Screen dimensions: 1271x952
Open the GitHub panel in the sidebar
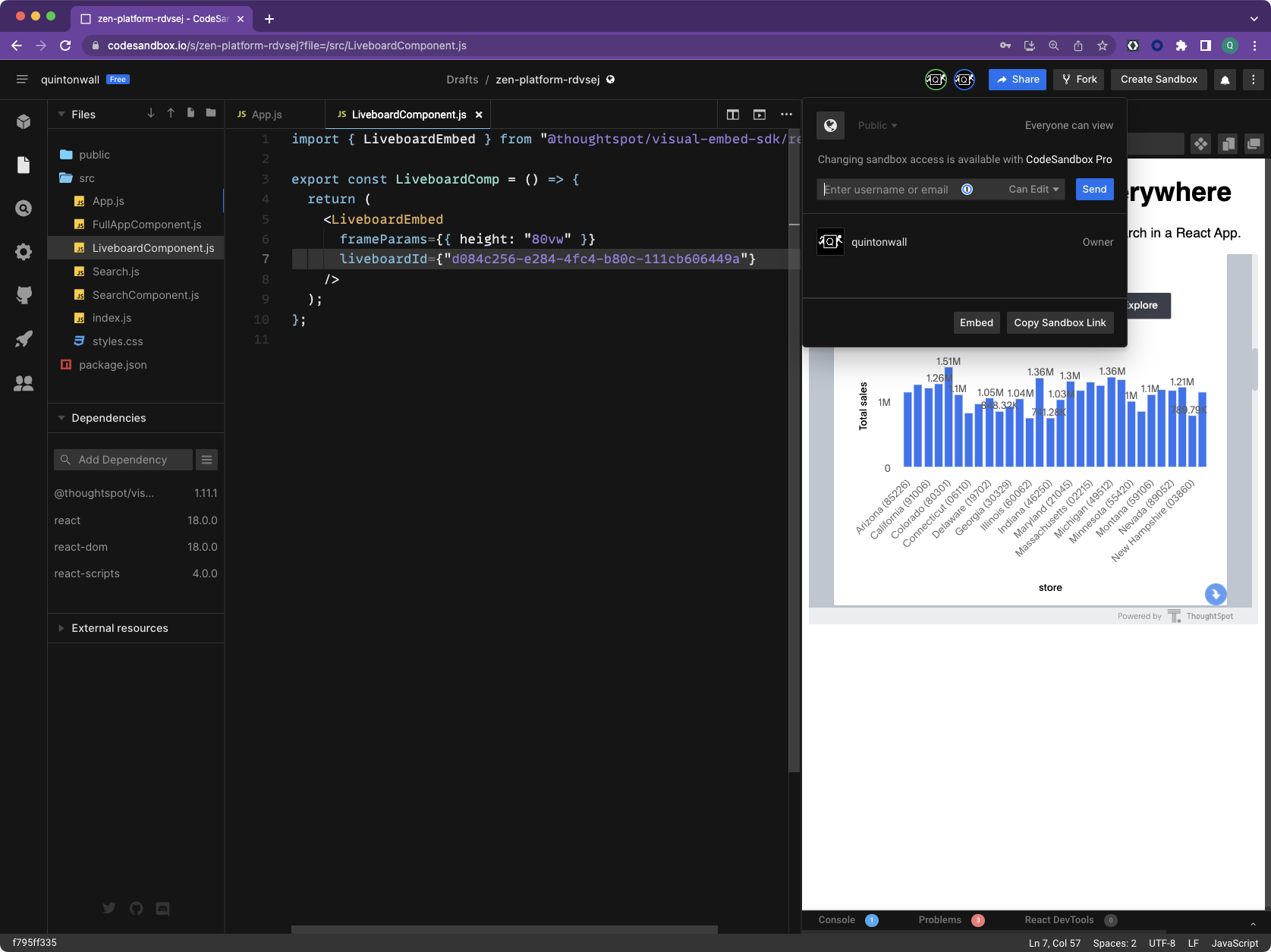pyautogui.click(x=24, y=295)
